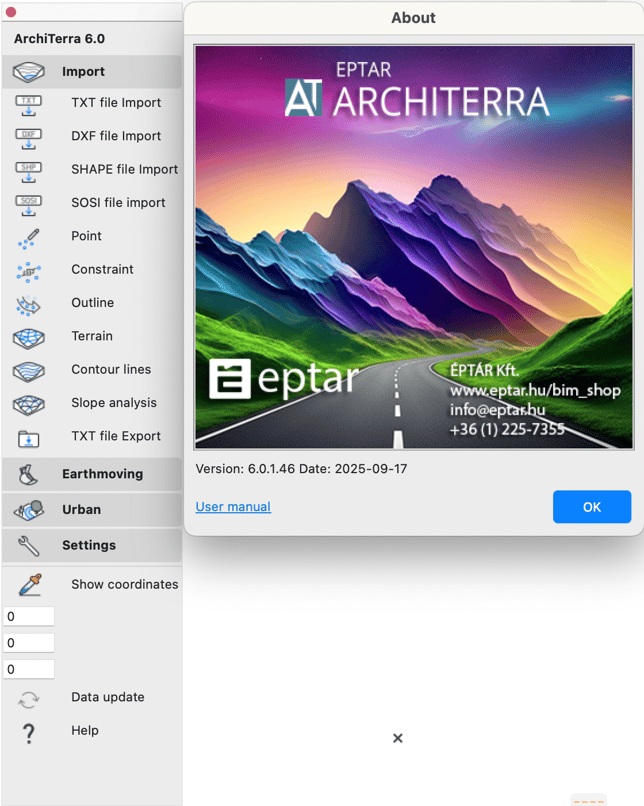
Task: Toggle the Show coordinates eyedropper
Action: coord(29,585)
